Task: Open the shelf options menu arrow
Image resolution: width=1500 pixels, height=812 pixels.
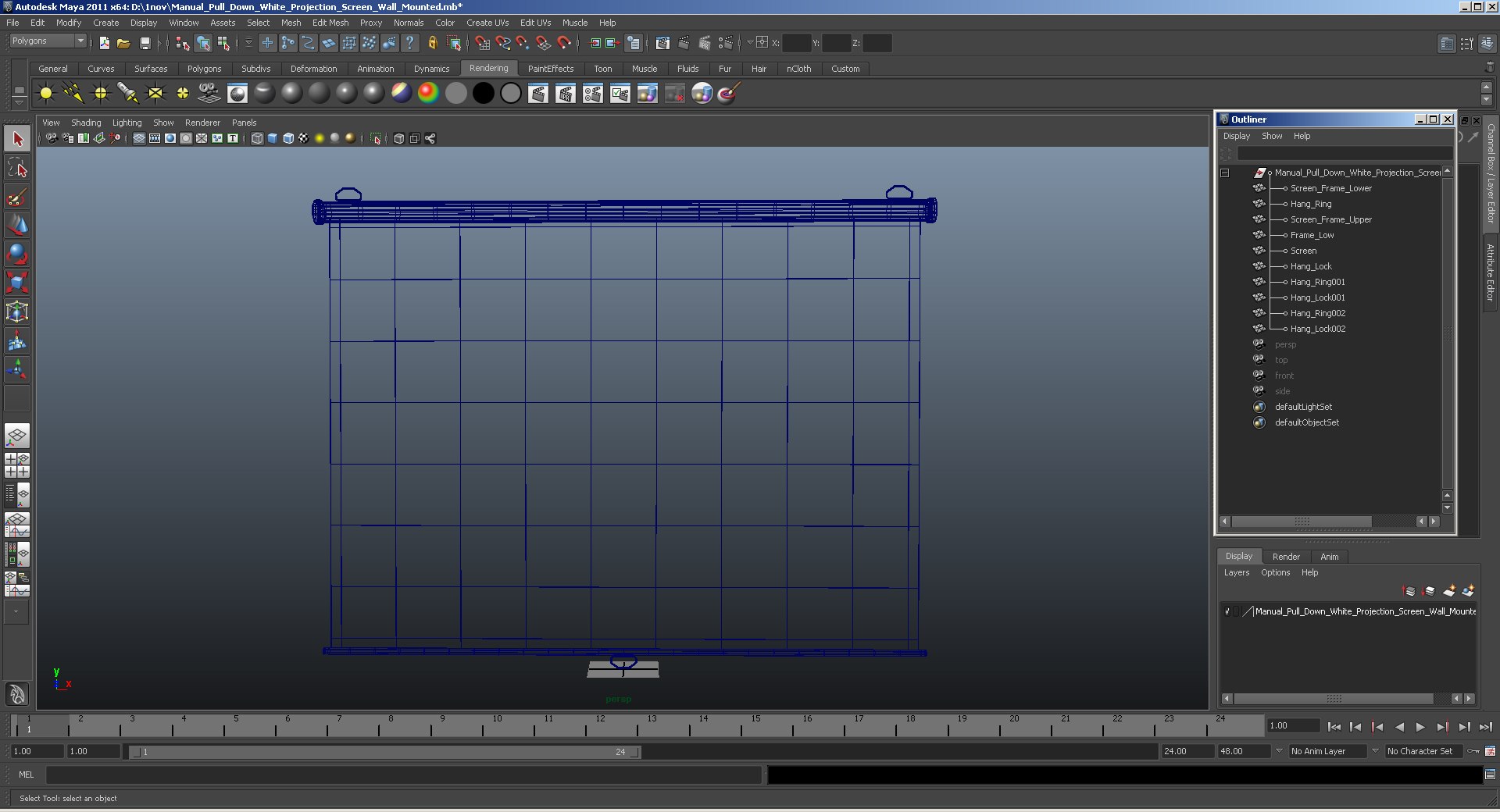Action: pos(19,101)
